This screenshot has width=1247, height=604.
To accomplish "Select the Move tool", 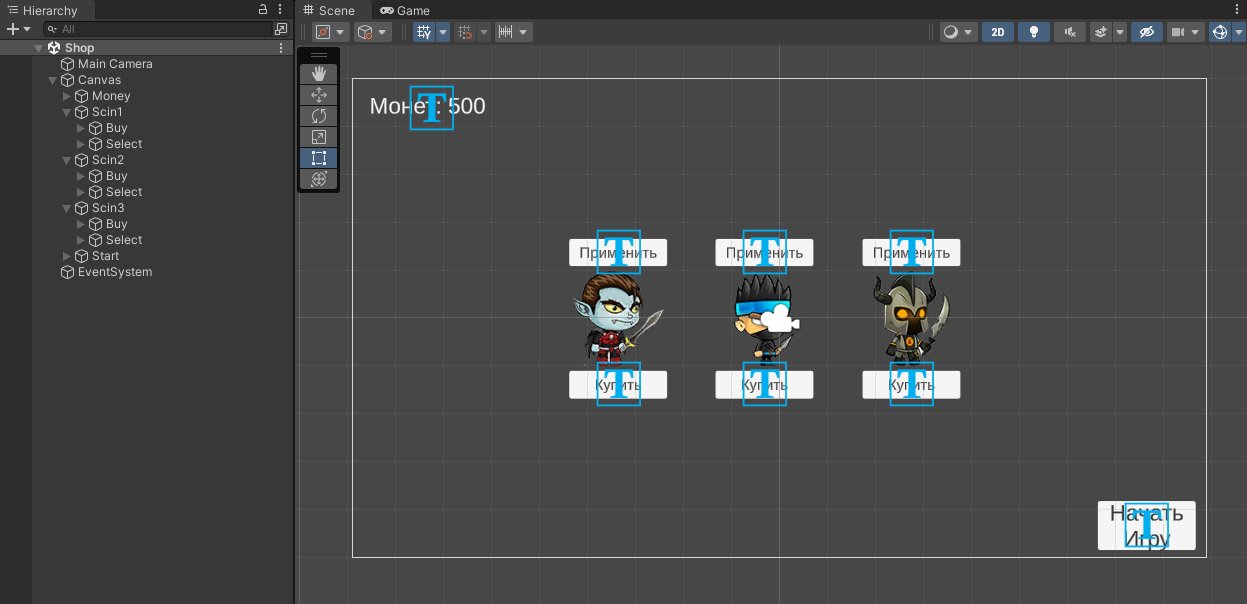I will click(x=319, y=95).
